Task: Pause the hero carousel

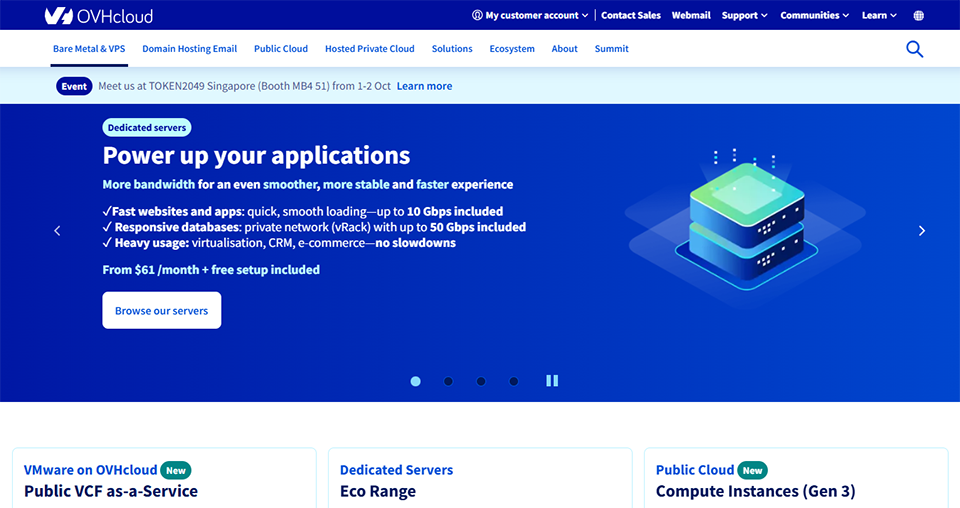Action: [x=552, y=381]
